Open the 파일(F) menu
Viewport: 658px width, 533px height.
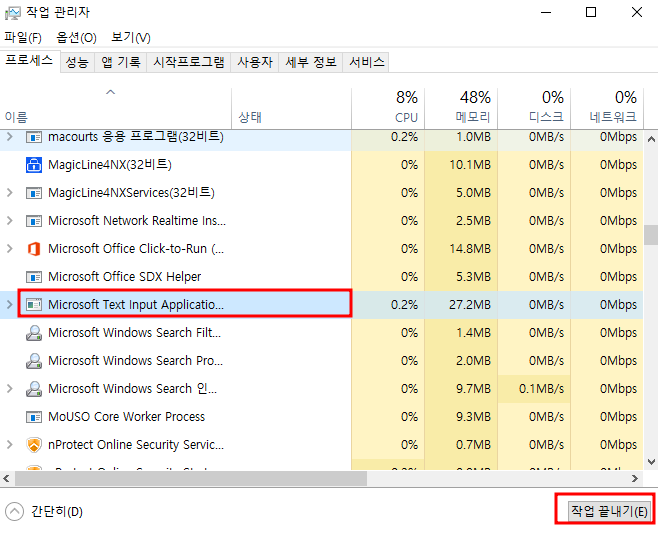coord(23,38)
